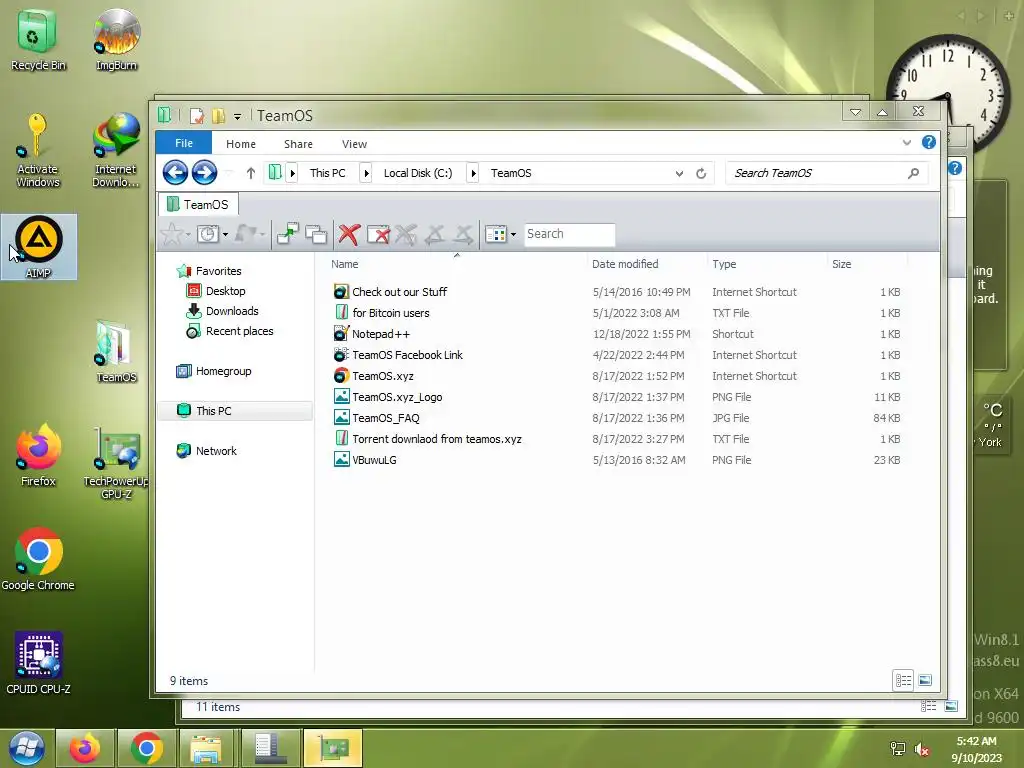Screen dimensions: 1024x768
Task: Select the Firefox desktop shortcut
Action: click(x=39, y=455)
